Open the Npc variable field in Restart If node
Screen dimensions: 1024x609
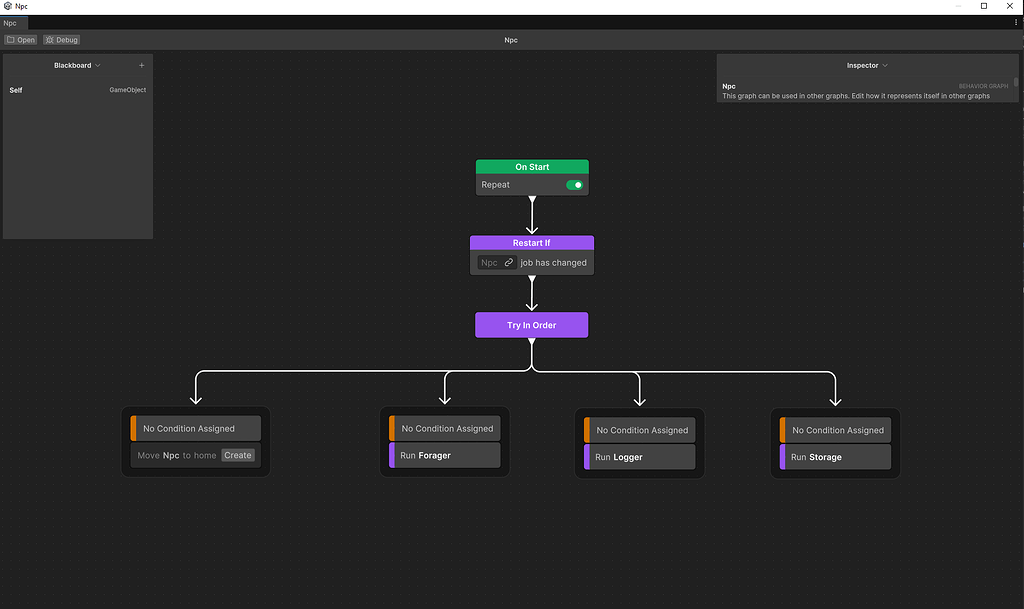pyautogui.click(x=490, y=262)
